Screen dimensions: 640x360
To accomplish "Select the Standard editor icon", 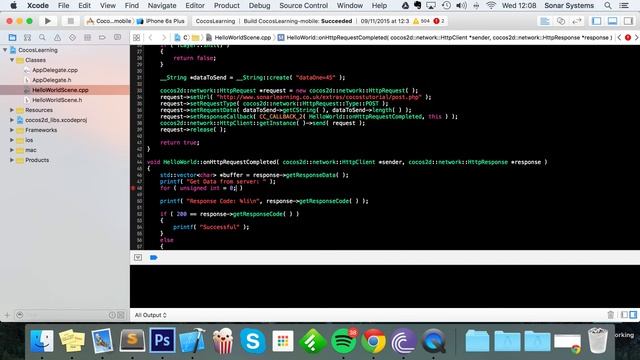I will pos(544,21).
